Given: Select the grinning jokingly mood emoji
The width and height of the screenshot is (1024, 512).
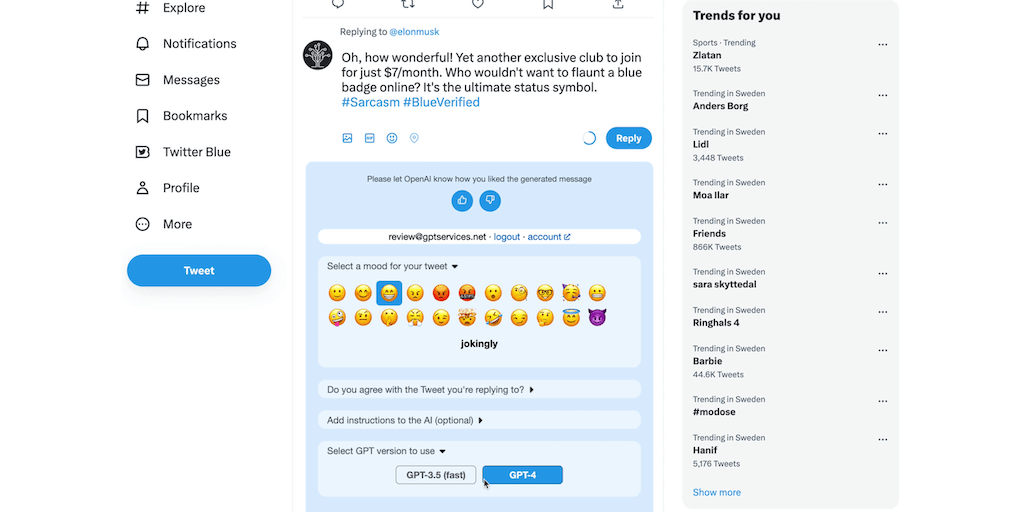Looking at the screenshot, I should pos(389,293).
